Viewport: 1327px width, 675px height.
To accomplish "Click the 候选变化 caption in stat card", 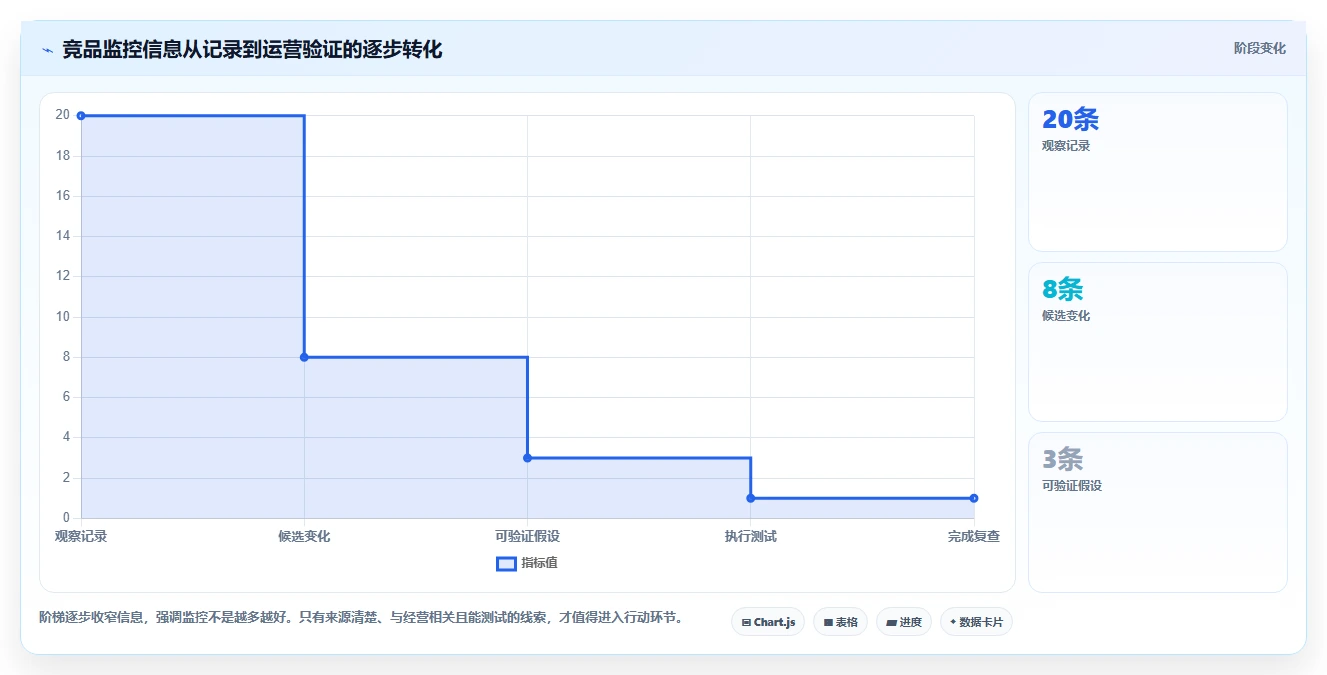I will [1066, 316].
